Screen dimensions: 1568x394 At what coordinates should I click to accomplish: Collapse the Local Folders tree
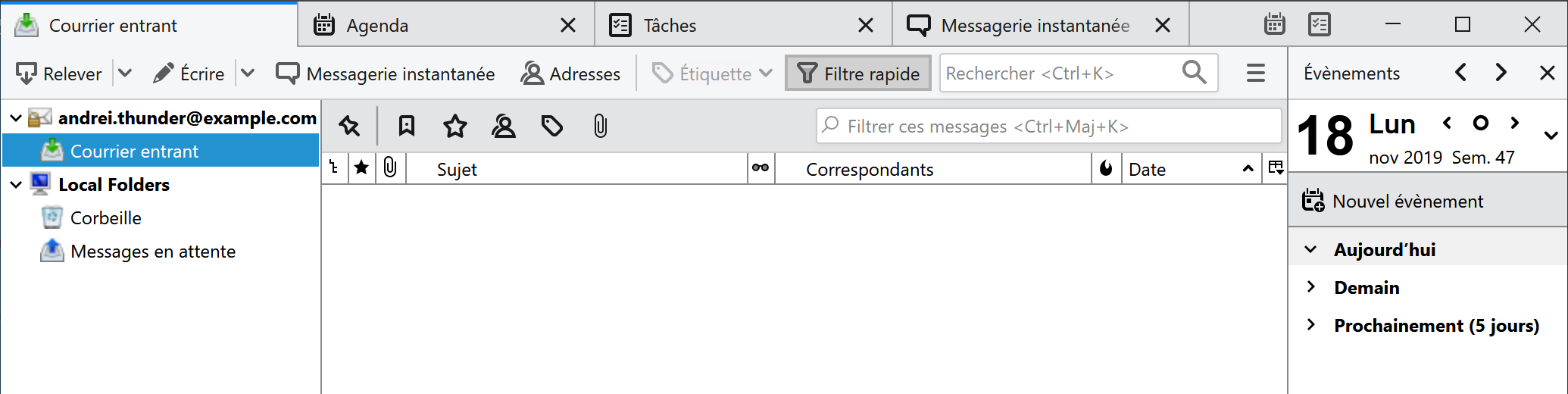16,185
